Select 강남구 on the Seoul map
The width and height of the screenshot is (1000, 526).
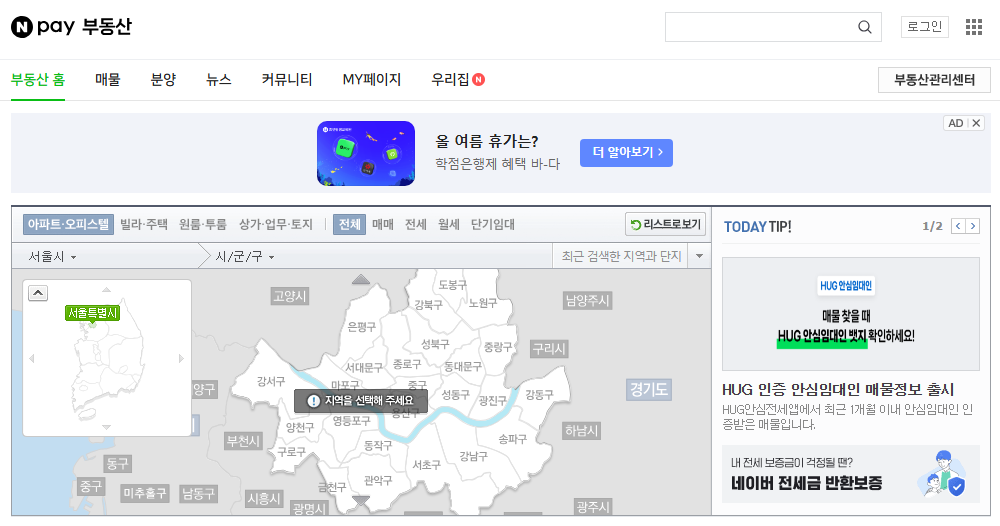[x=473, y=457]
